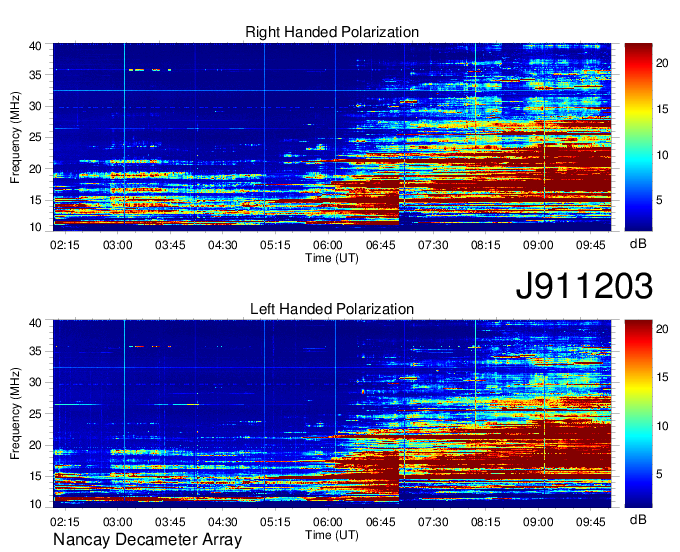
Task: Click the 'Nancay Decameter Array' caption
Action: (x=147, y=540)
